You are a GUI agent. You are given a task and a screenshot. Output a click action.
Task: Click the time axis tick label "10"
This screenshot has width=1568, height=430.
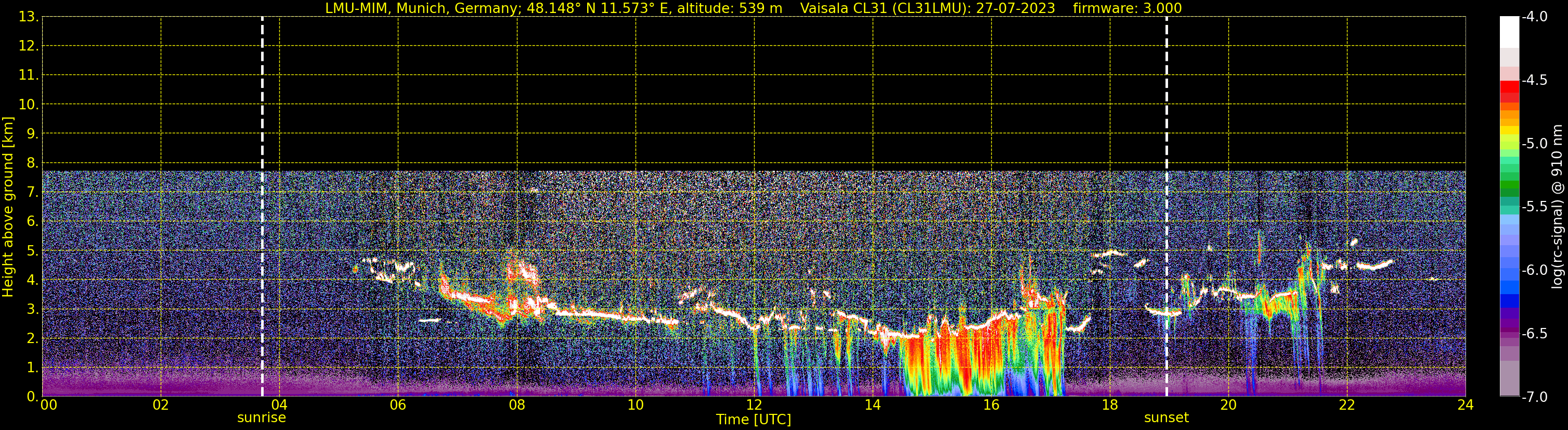(x=636, y=405)
